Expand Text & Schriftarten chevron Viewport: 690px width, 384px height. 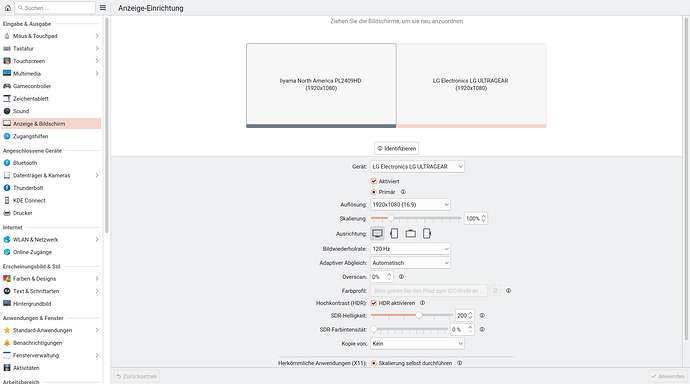pos(97,291)
